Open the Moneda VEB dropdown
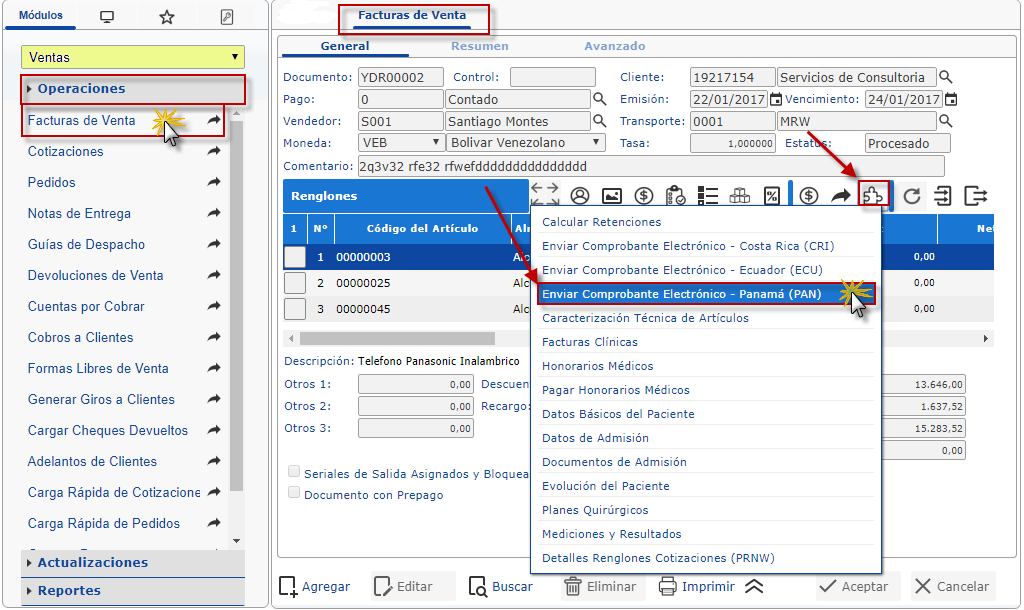 [400, 143]
